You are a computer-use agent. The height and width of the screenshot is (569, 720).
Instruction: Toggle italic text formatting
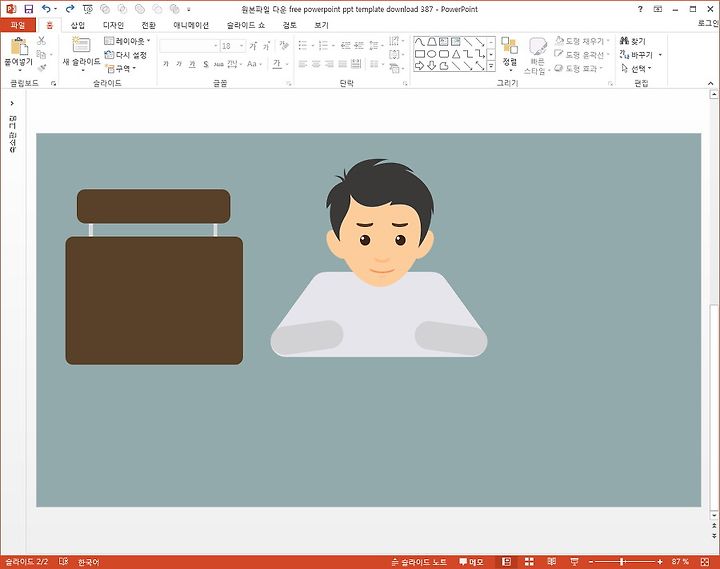coord(179,64)
